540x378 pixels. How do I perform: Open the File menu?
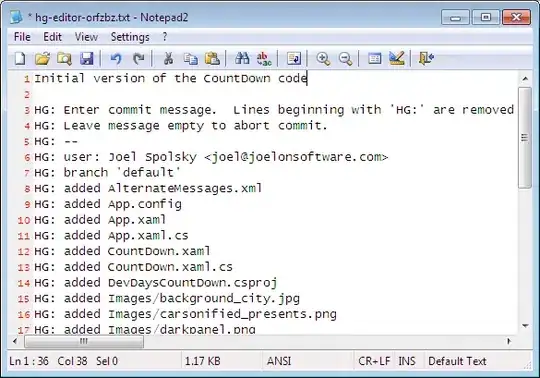click(x=22, y=36)
